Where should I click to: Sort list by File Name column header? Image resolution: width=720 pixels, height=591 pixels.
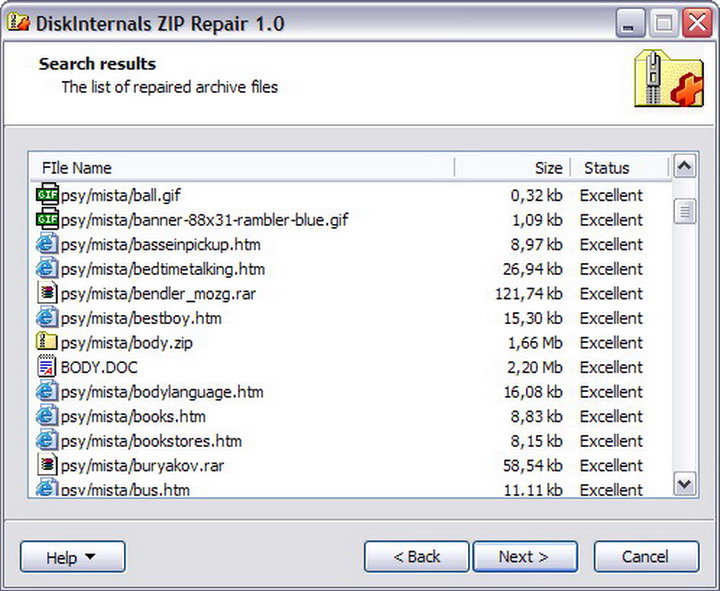point(242,168)
